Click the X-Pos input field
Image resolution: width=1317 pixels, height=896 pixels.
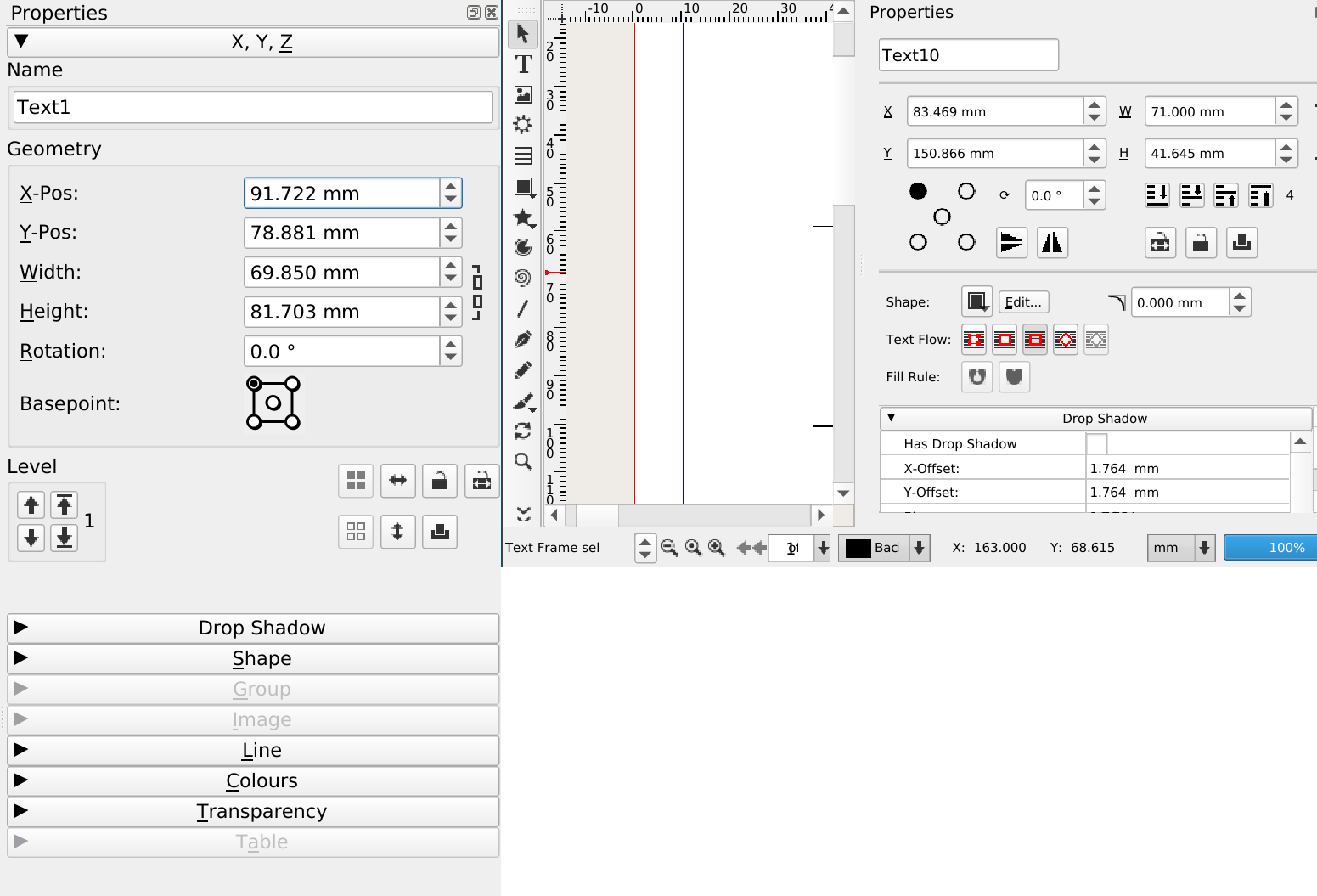pyautogui.click(x=341, y=194)
